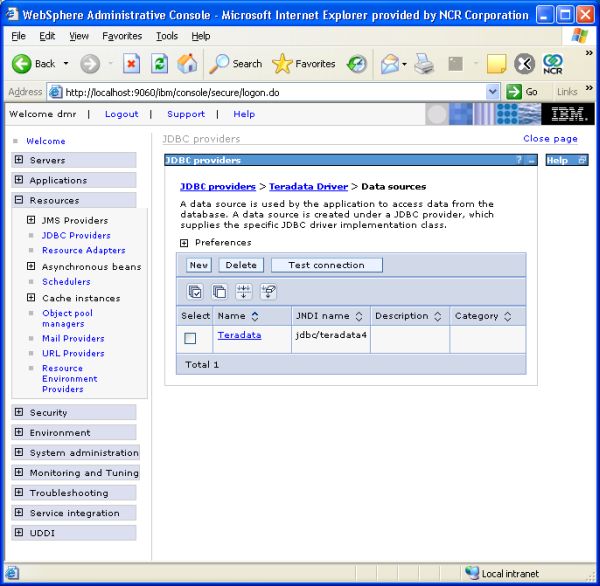Open the address bar dropdown arrow
This screenshot has height=586, width=600.
492,92
